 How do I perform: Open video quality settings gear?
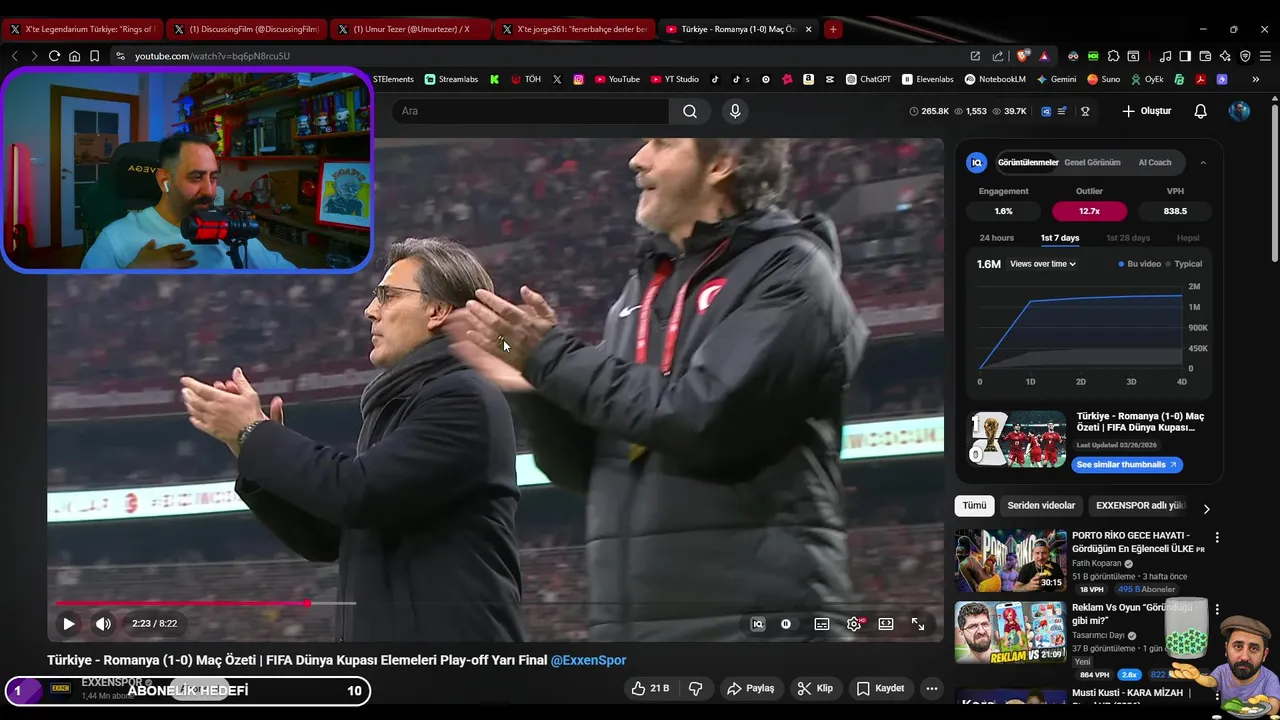click(854, 623)
